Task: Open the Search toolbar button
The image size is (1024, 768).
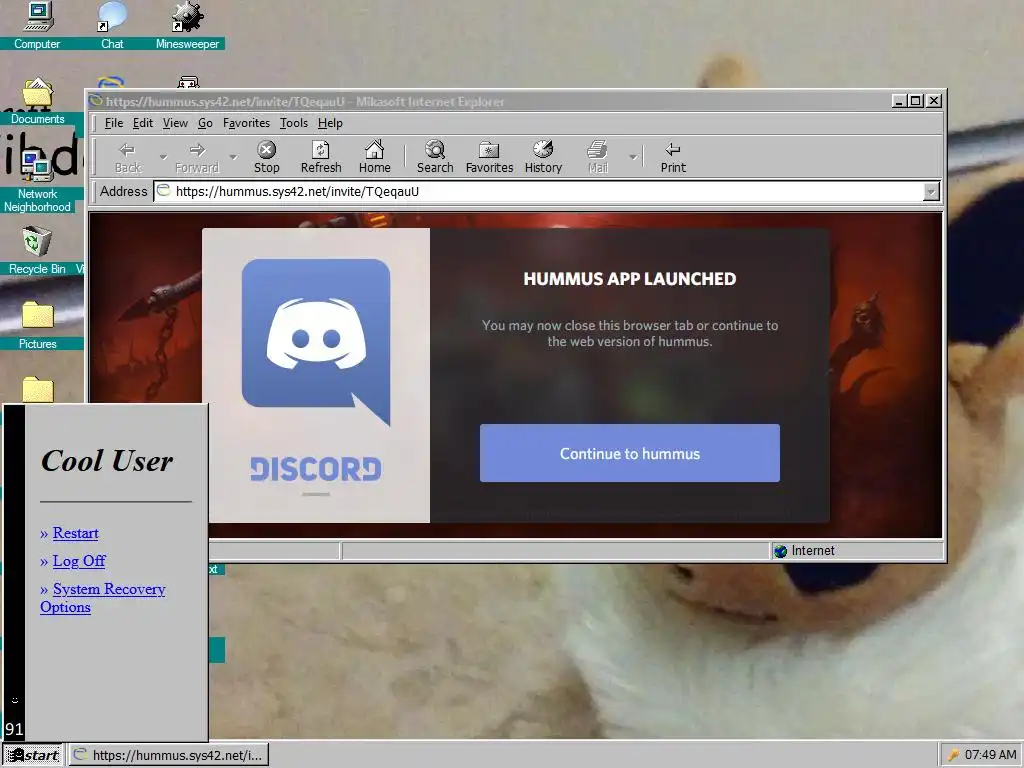Action: point(435,157)
